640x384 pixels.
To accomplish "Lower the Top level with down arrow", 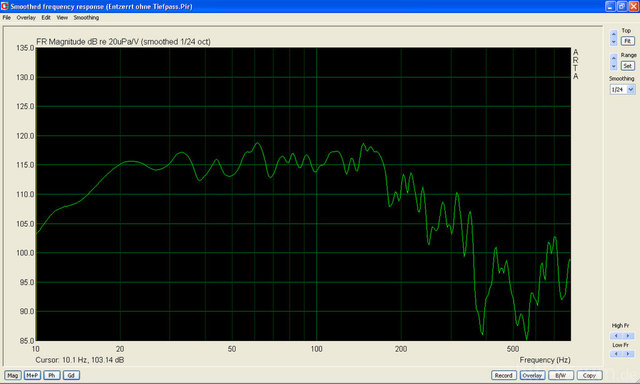I will pyautogui.click(x=613, y=42).
